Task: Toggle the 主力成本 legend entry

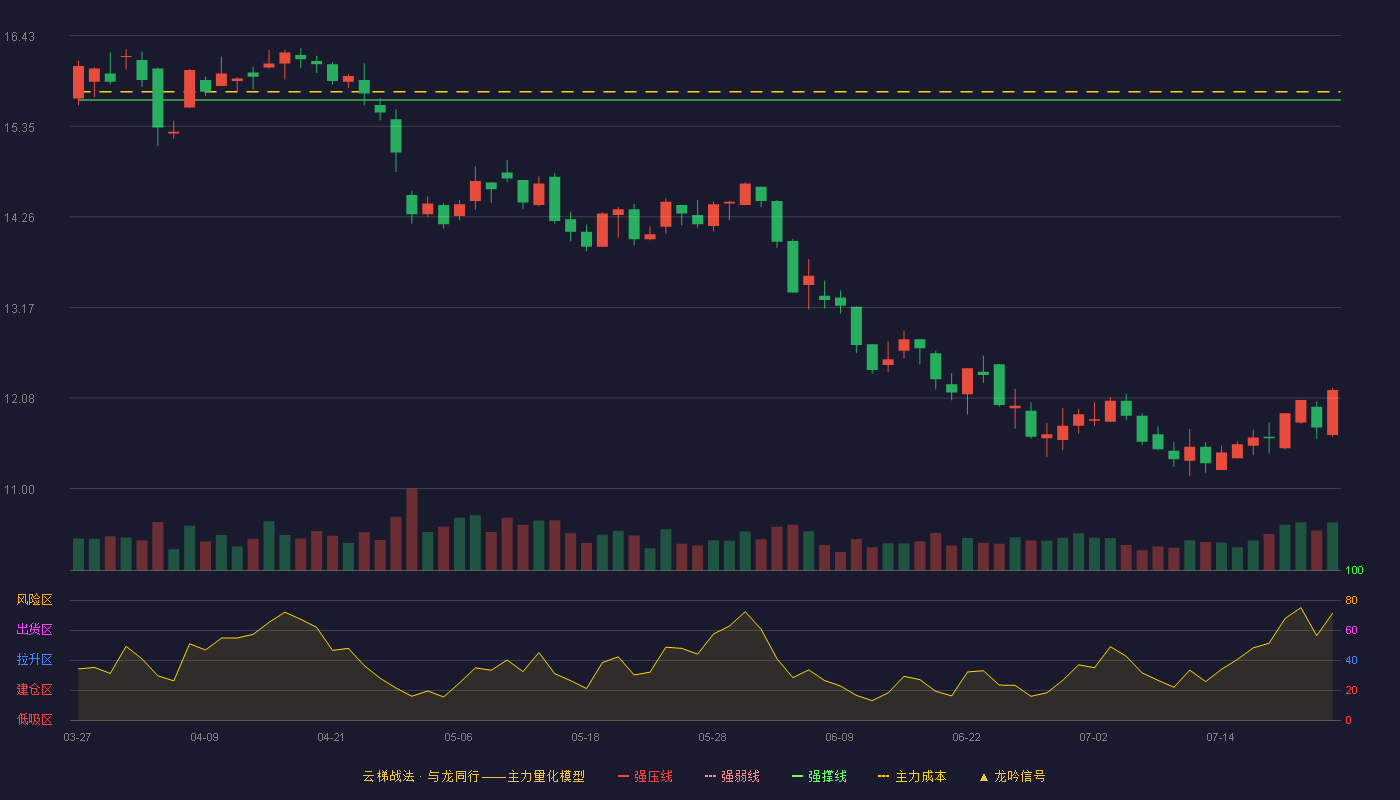Action: (x=911, y=777)
